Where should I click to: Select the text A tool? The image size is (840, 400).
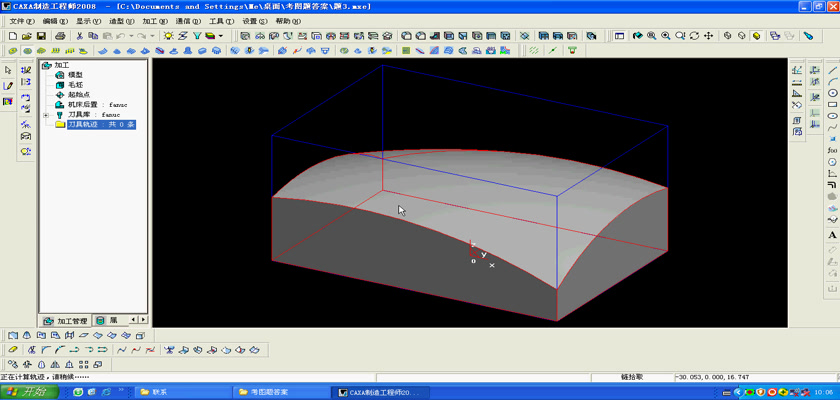point(832,235)
